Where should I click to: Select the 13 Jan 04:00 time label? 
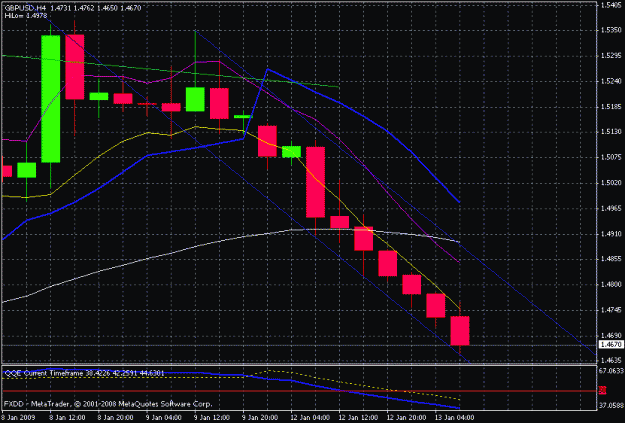455,417
